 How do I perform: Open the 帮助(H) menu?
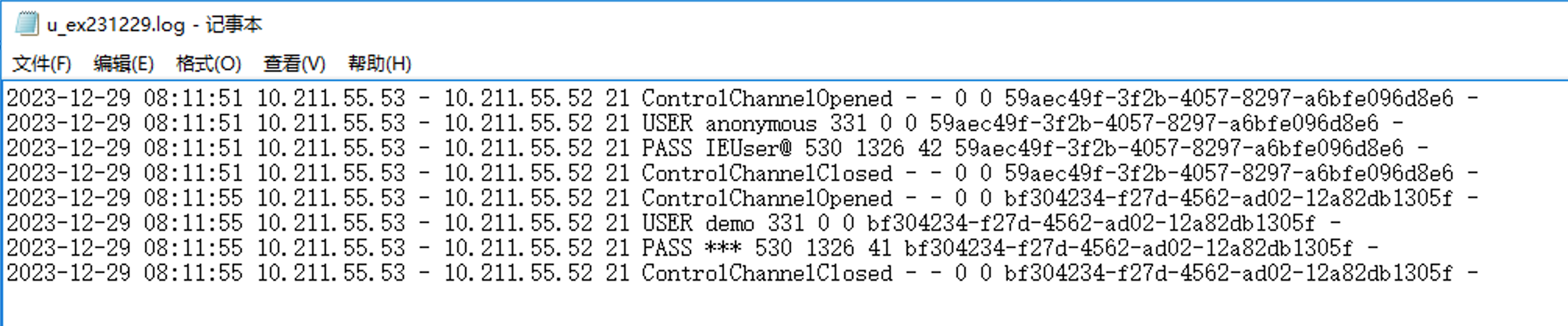[379, 63]
